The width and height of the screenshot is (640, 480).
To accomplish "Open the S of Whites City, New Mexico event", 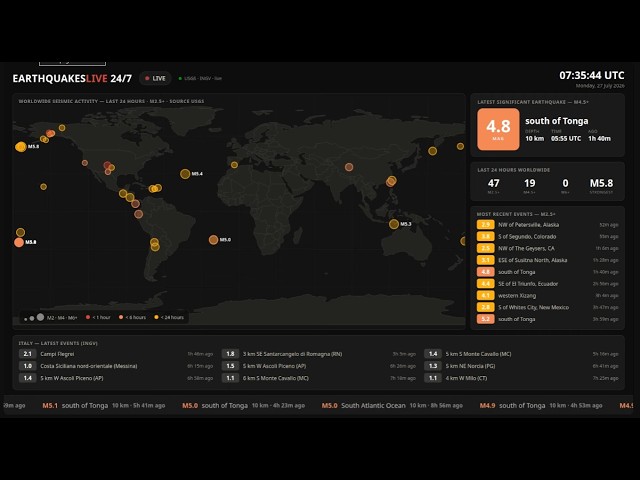I will (x=547, y=307).
